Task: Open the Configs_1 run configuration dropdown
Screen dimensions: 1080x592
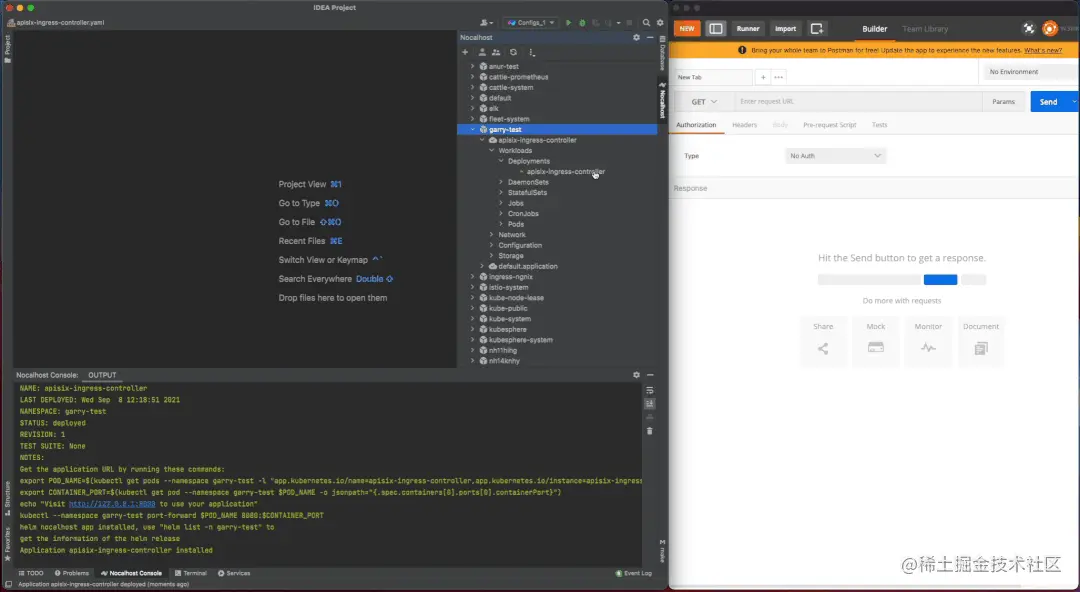Action: pyautogui.click(x=530, y=23)
